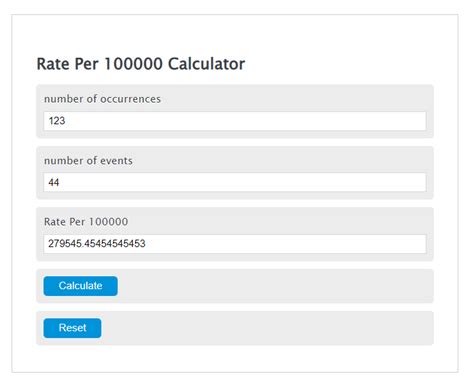This screenshot has width=474, height=391.
Task: Click the 'Rate Per 100000' field label
Action: point(86,222)
